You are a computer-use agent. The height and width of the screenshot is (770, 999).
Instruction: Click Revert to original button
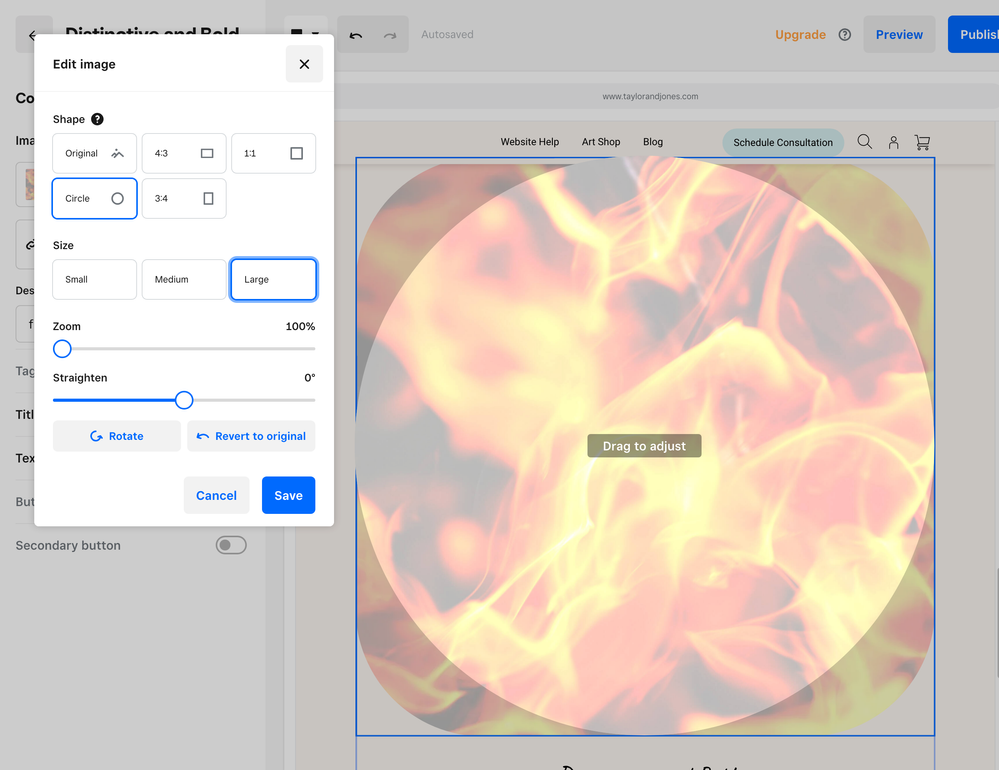pyautogui.click(x=251, y=436)
